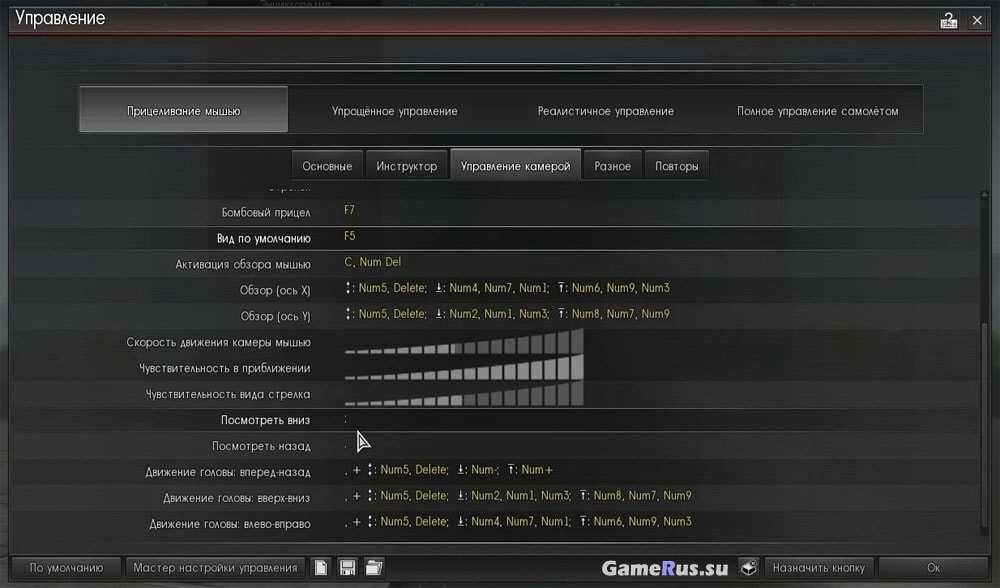This screenshot has width=1000, height=588.
Task: Click the floppy disk save controls icon
Action: pos(347,568)
